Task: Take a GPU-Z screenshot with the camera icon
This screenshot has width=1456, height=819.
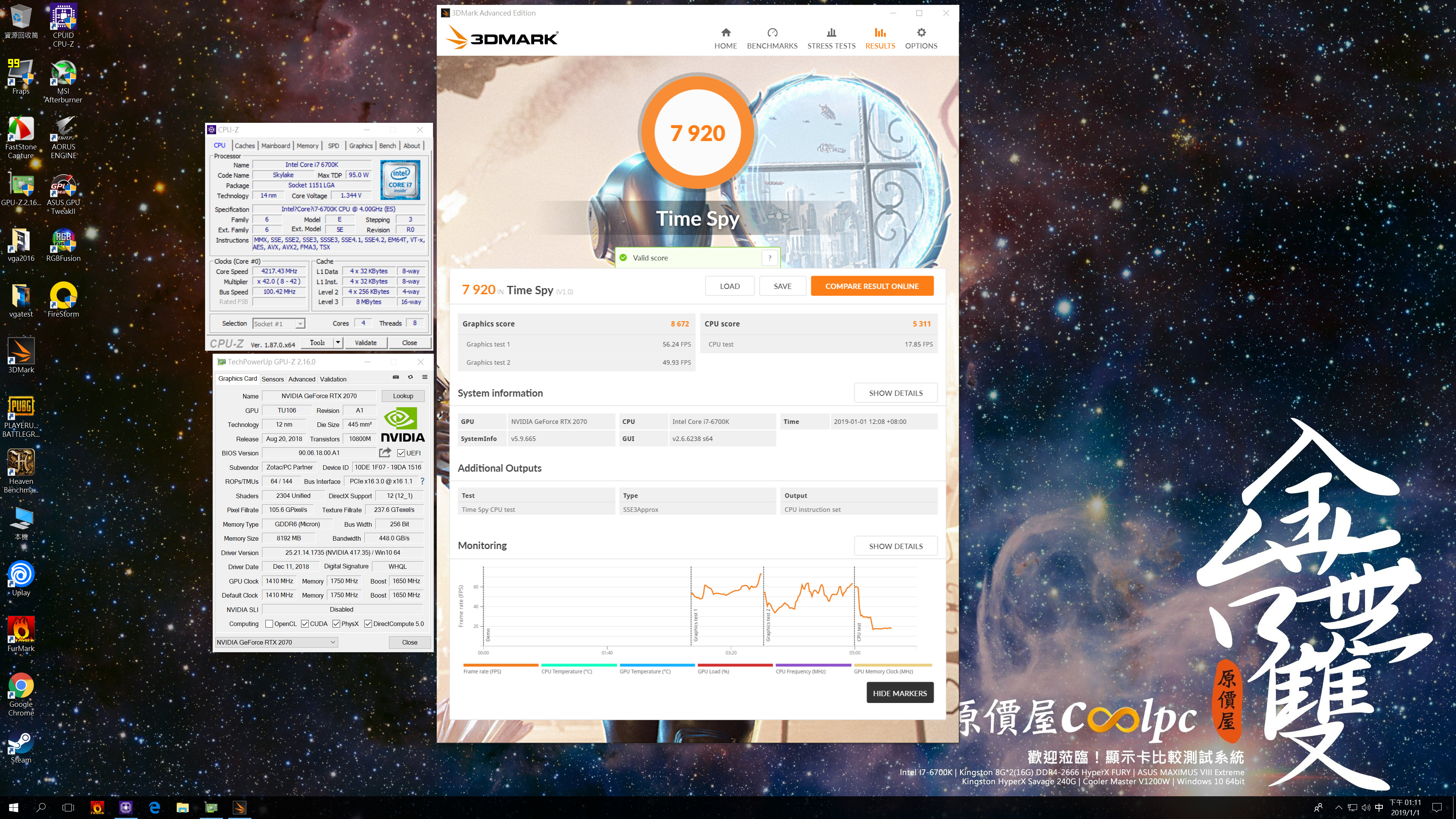Action: click(x=395, y=377)
